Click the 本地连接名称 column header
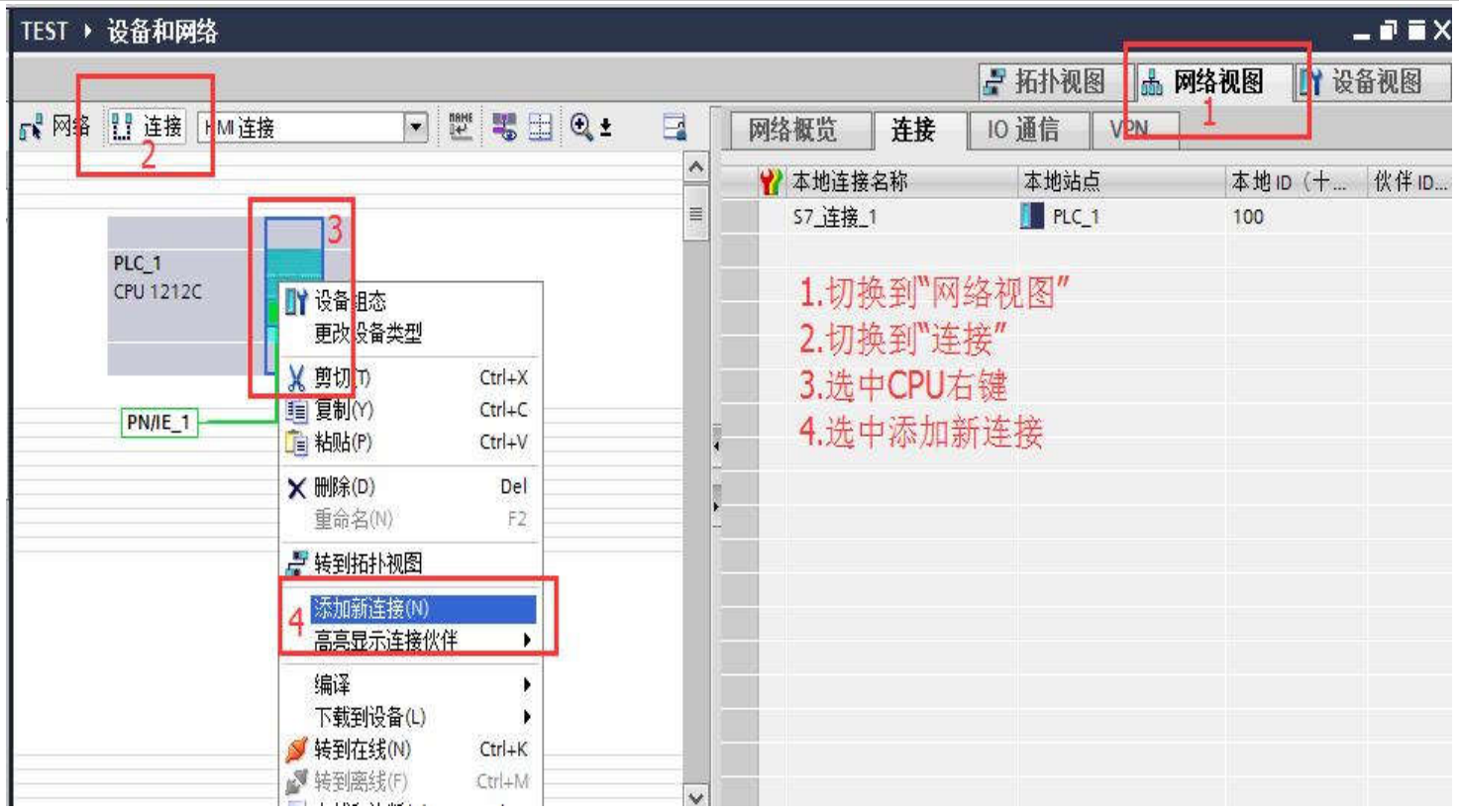This screenshot has height=812, width=1459. [849, 181]
